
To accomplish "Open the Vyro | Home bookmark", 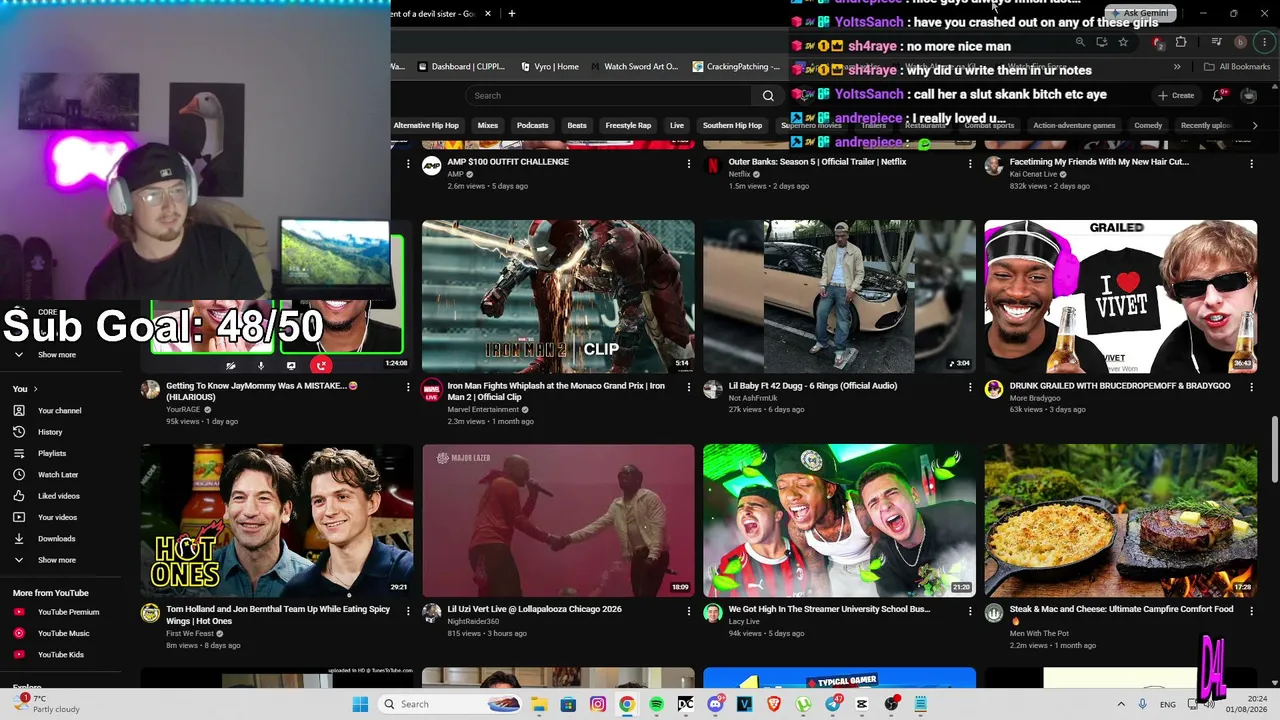I will (550, 67).
